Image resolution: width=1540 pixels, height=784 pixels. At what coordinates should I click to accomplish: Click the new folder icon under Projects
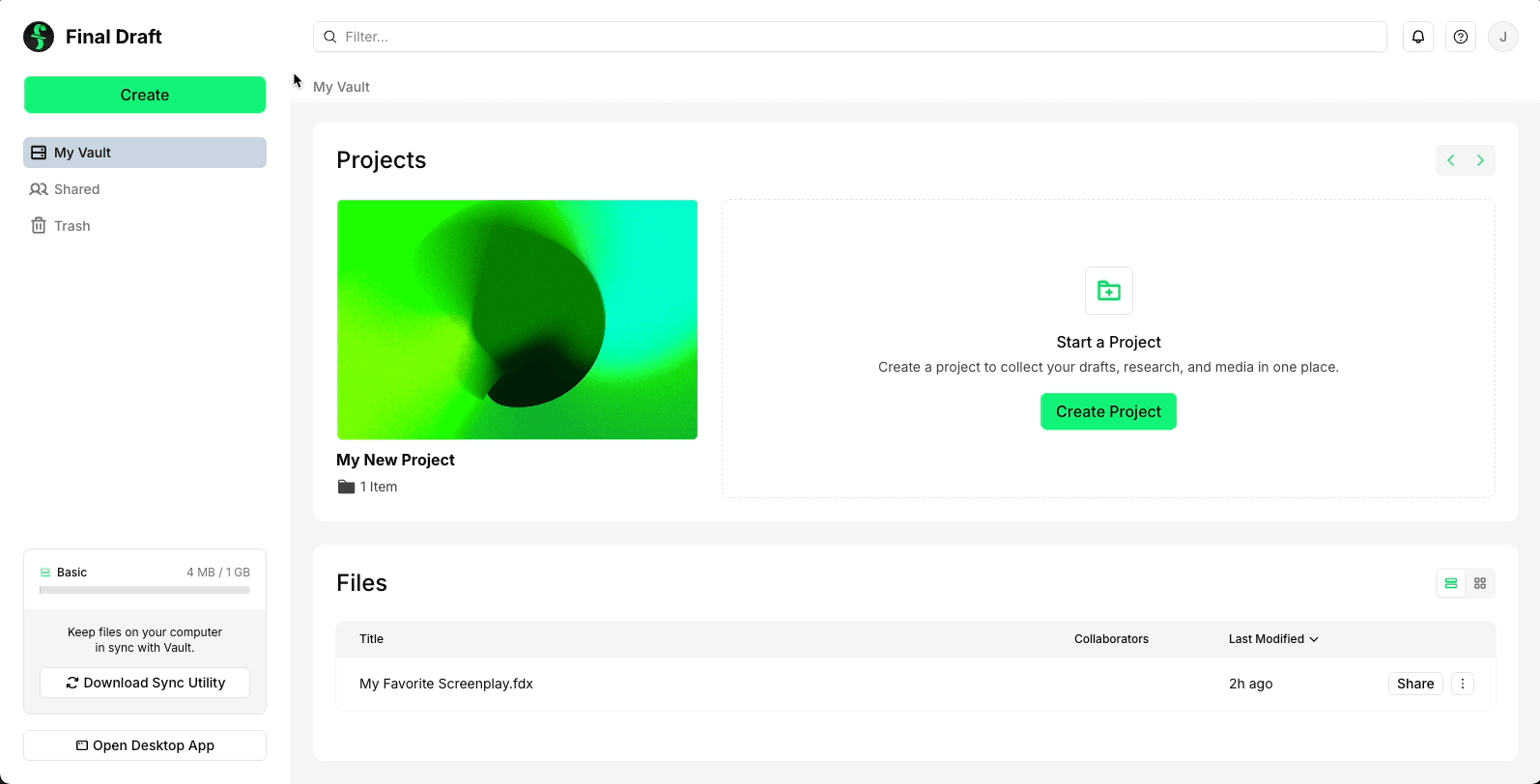click(x=1109, y=291)
